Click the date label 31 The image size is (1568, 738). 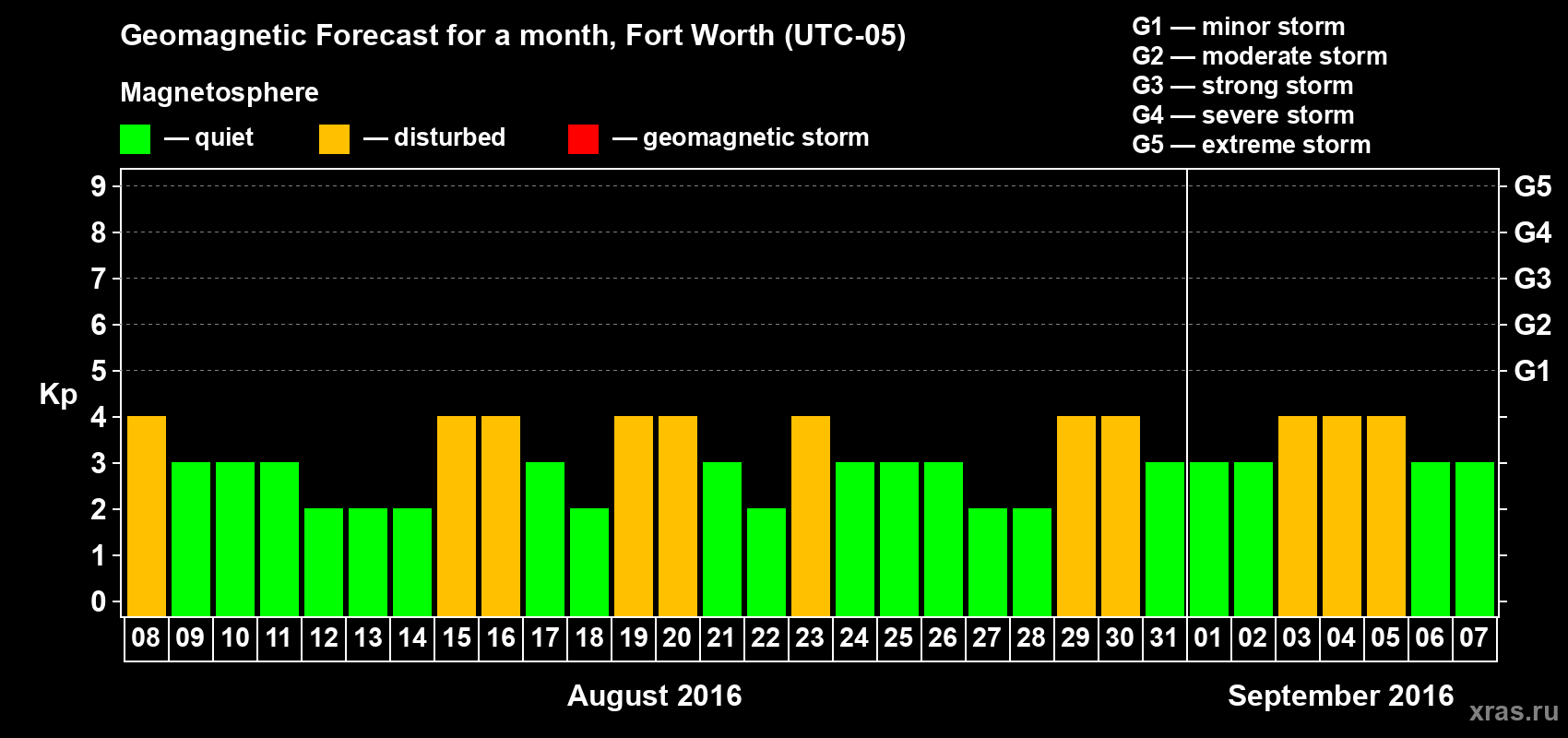click(1164, 638)
